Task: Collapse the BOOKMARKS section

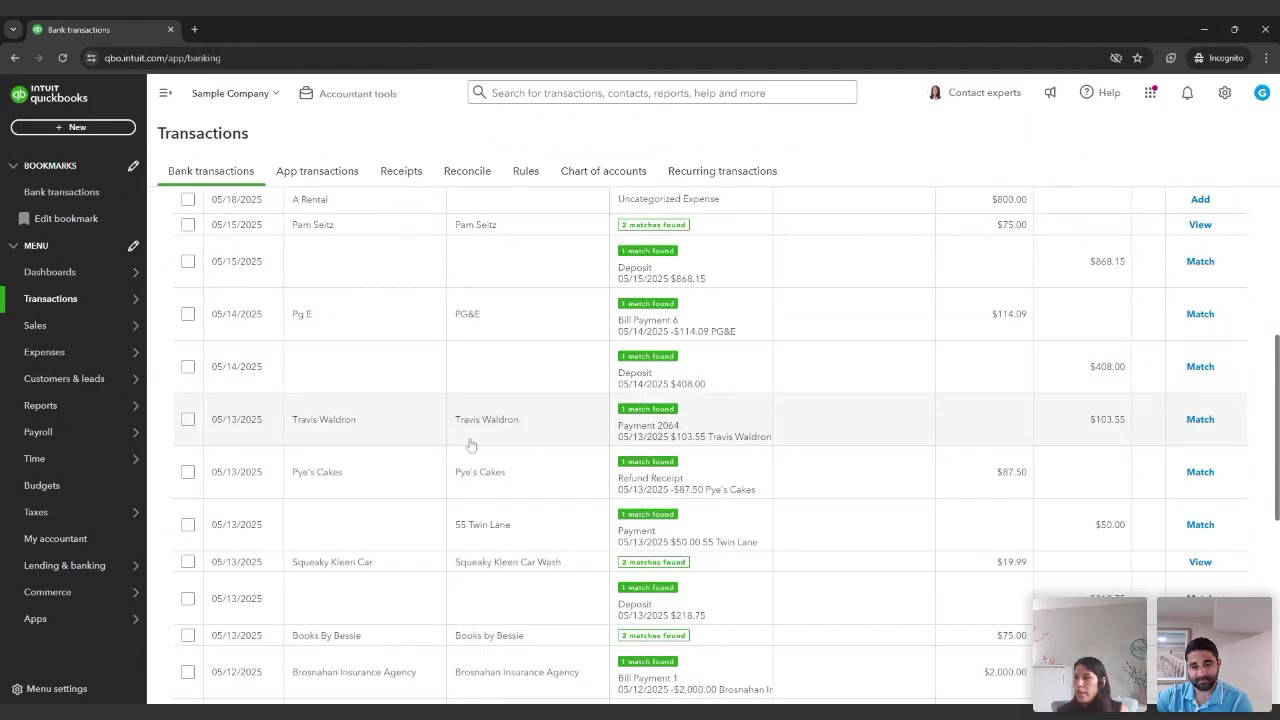Action: (13, 165)
